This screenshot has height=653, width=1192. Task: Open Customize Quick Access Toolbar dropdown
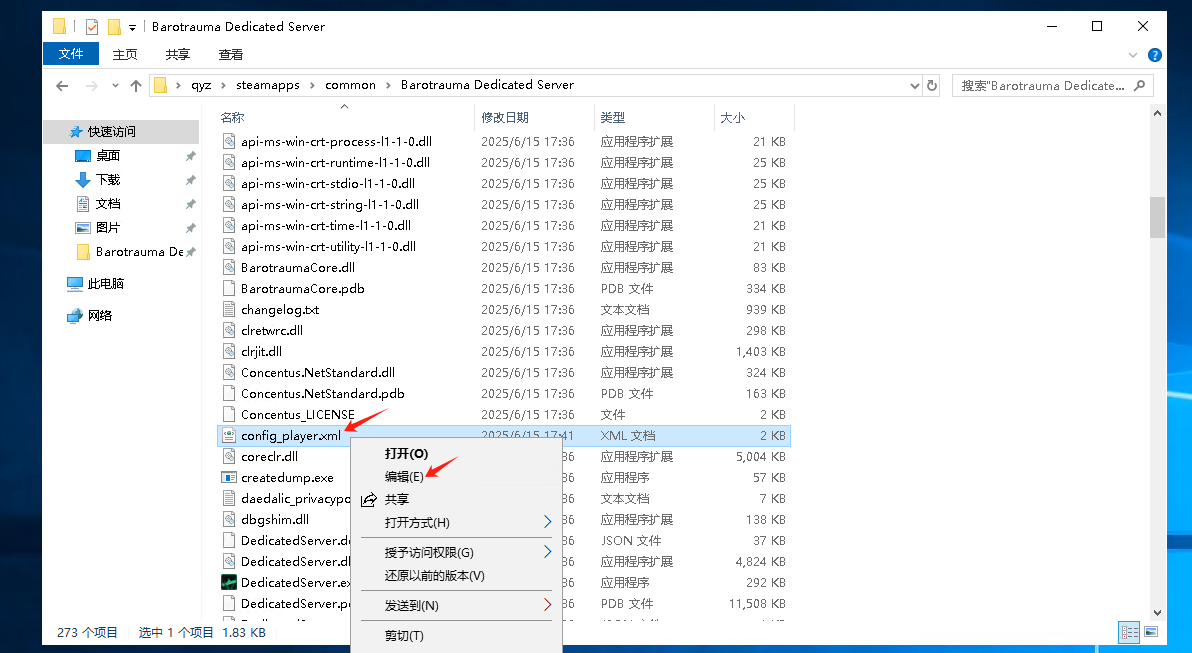132,27
